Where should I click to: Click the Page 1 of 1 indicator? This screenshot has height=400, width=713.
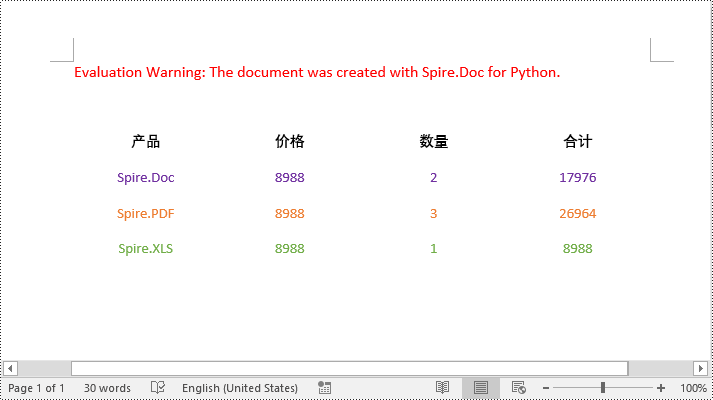click(36, 388)
